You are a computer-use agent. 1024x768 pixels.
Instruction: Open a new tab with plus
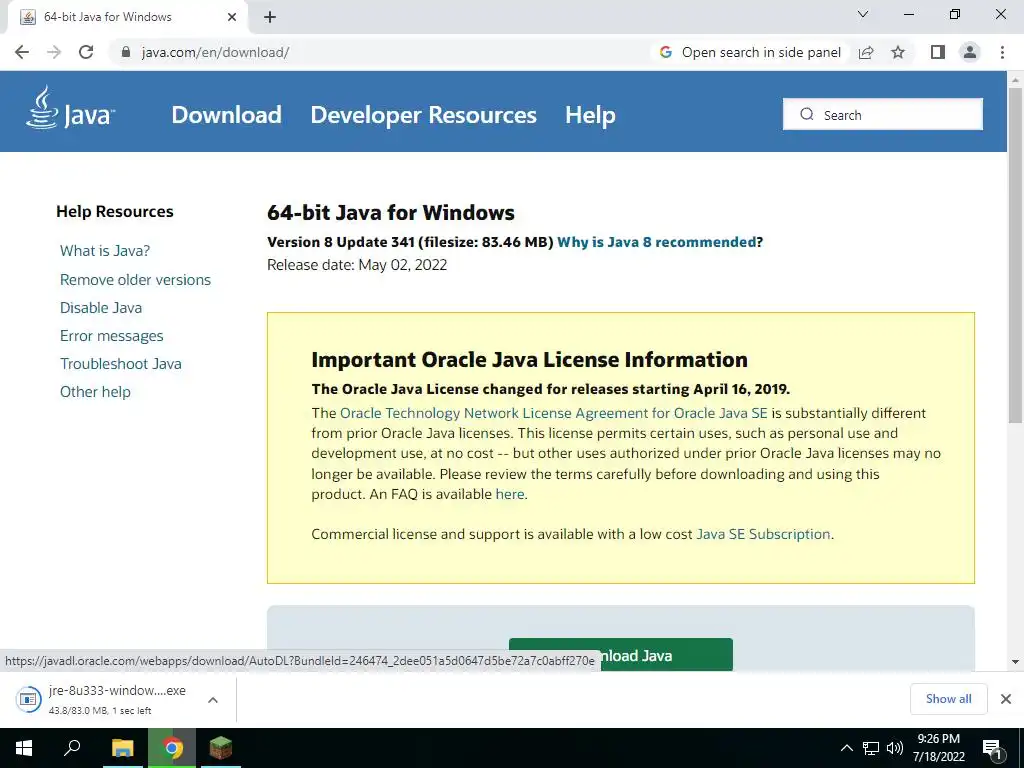click(x=270, y=17)
